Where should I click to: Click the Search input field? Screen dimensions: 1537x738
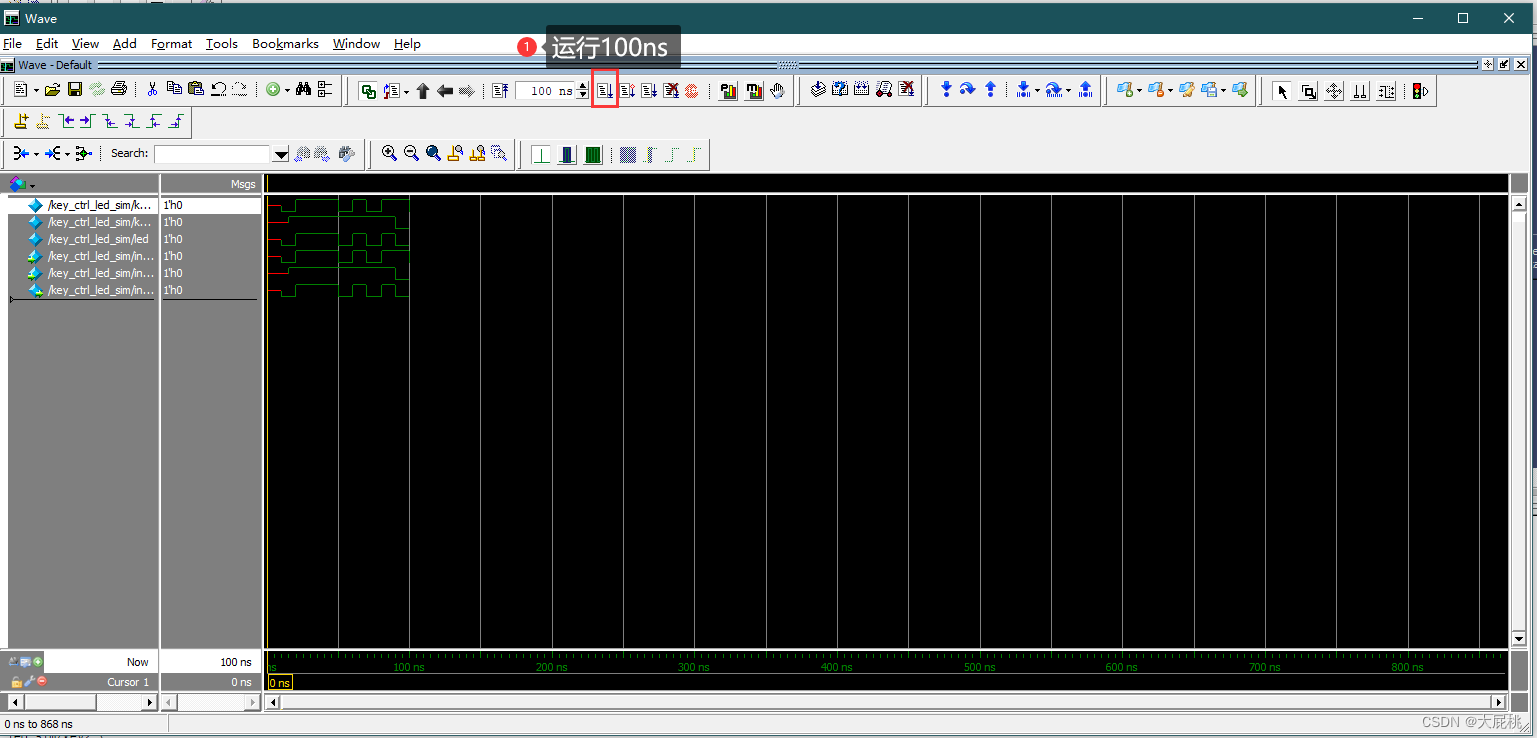tap(213, 154)
